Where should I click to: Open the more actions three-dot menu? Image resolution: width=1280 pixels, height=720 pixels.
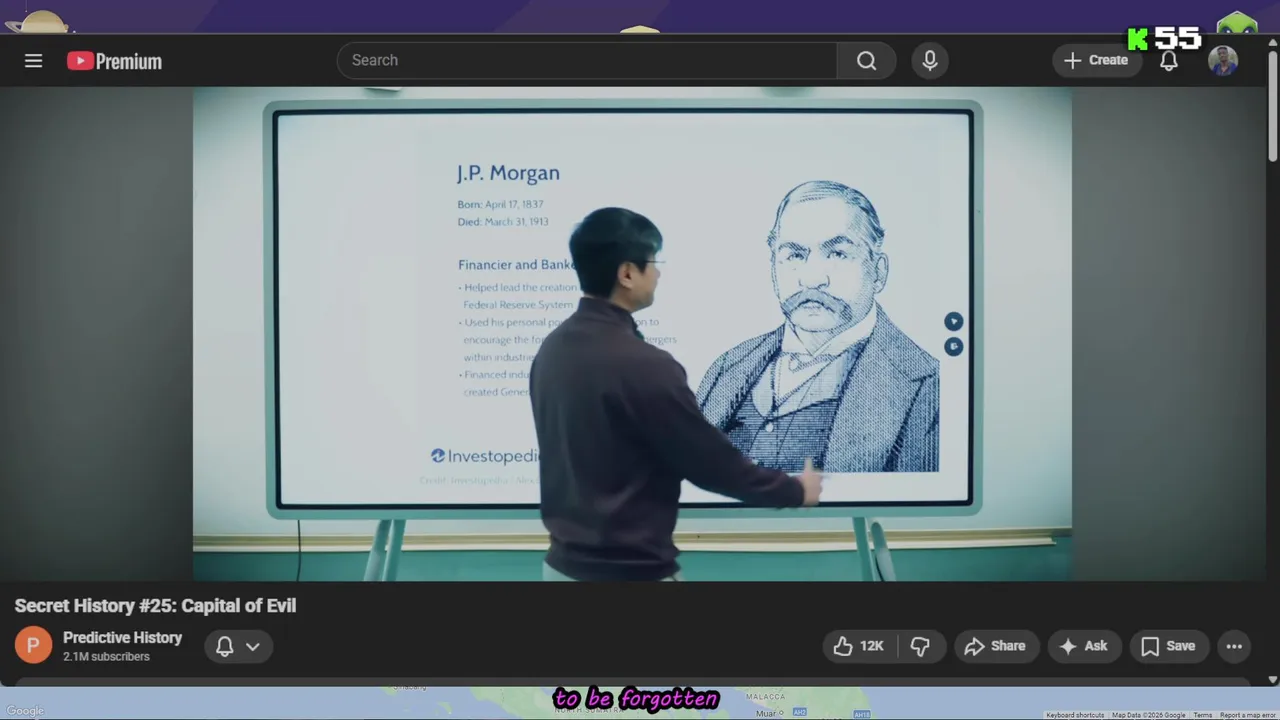[x=1234, y=646]
